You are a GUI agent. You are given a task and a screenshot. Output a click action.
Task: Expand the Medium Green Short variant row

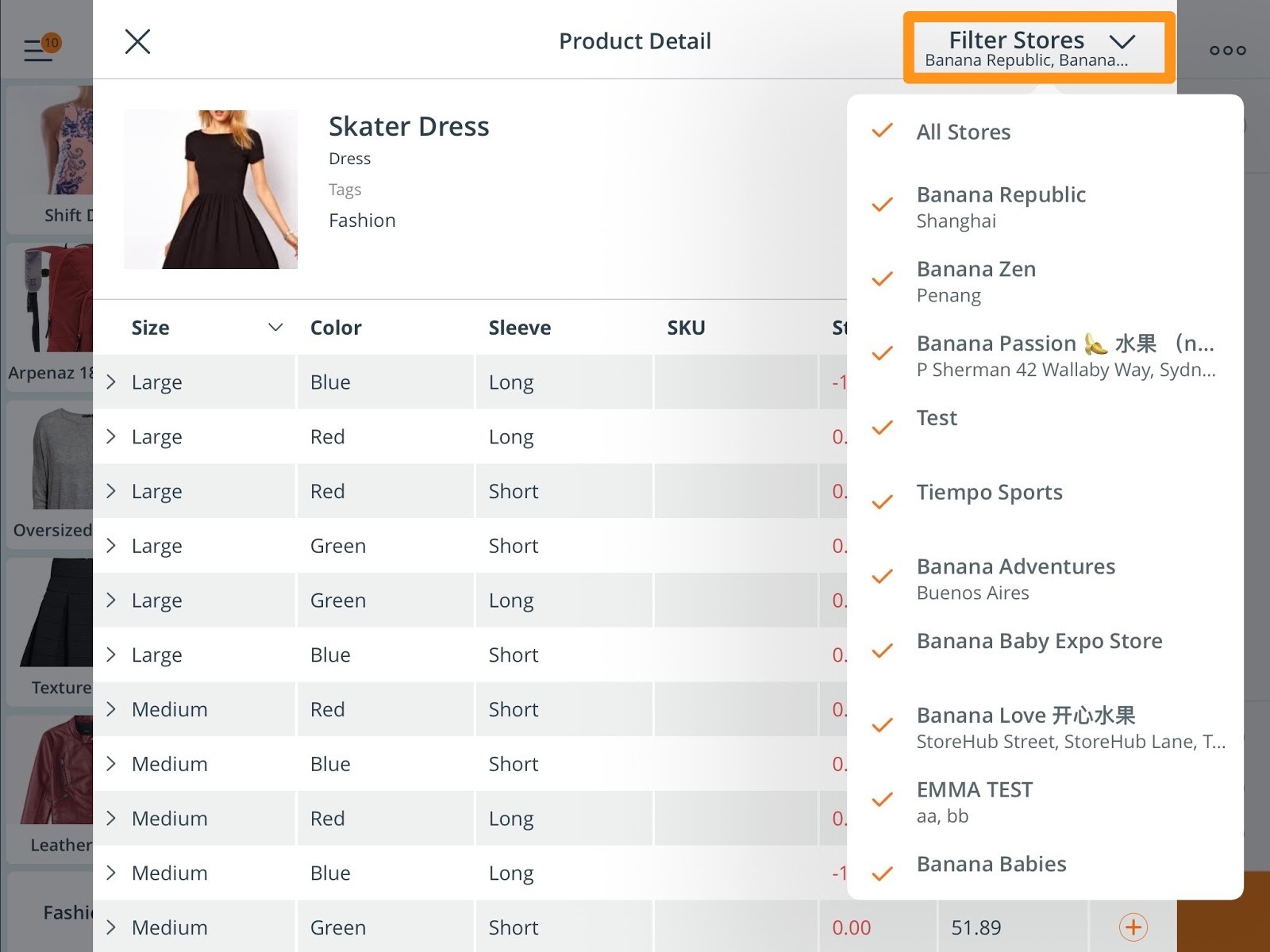point(111,927)
